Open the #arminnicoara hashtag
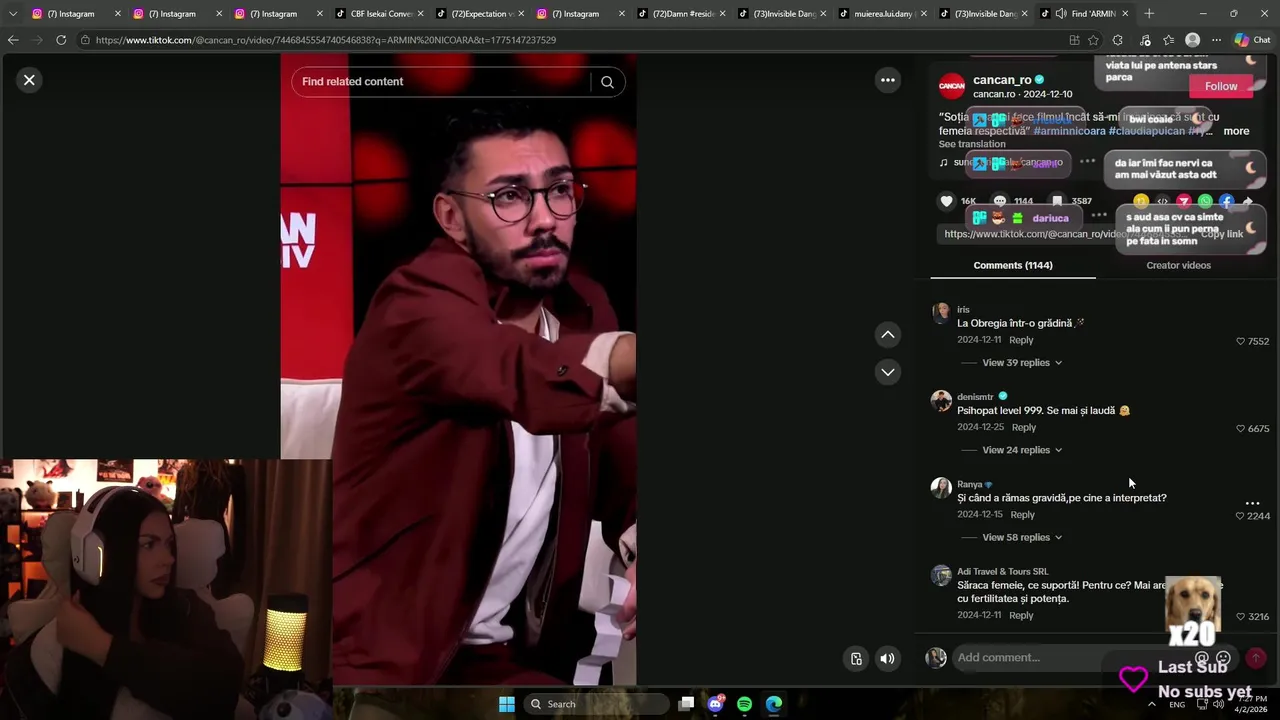 (x=1069, y=131)
